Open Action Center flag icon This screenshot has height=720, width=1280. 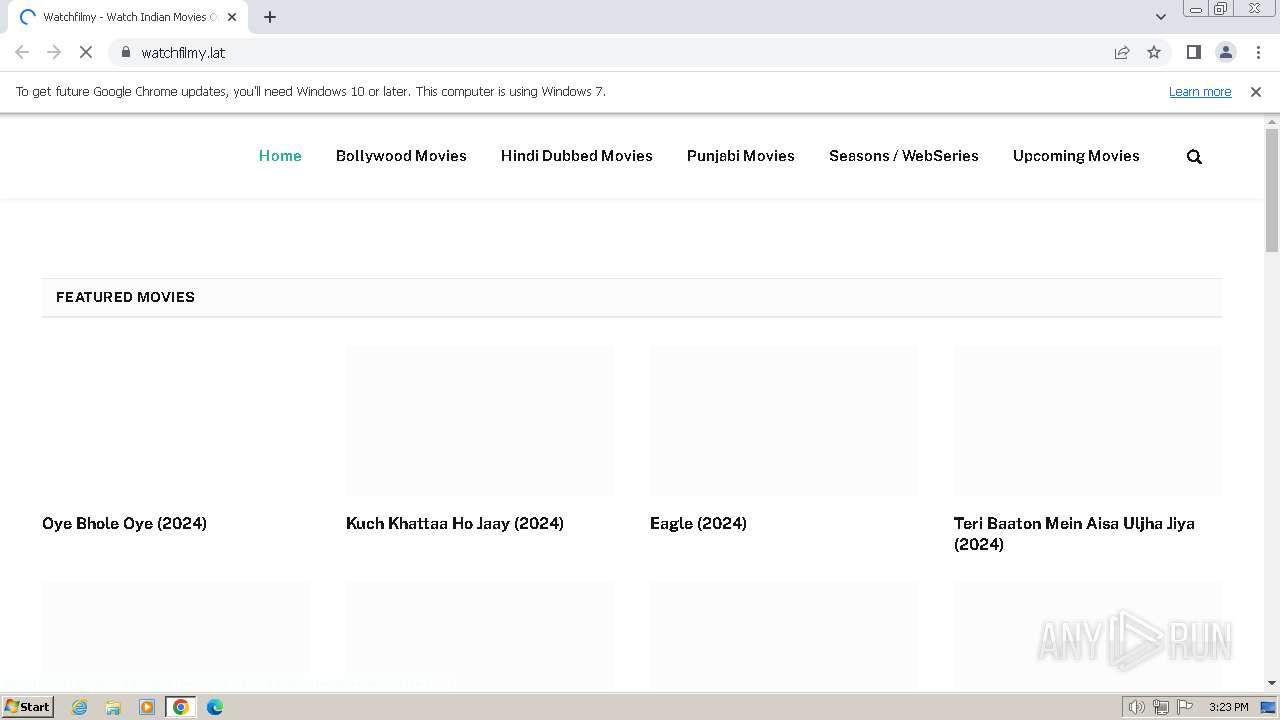click(1185, 707)
